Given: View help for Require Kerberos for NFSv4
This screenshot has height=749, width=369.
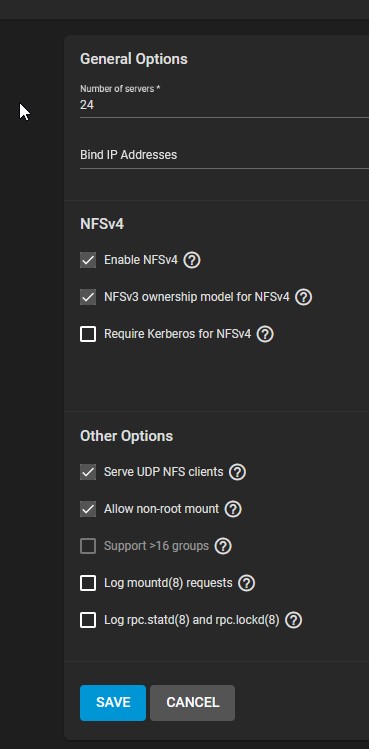Looking at the screenshot, I should (265, 334).
